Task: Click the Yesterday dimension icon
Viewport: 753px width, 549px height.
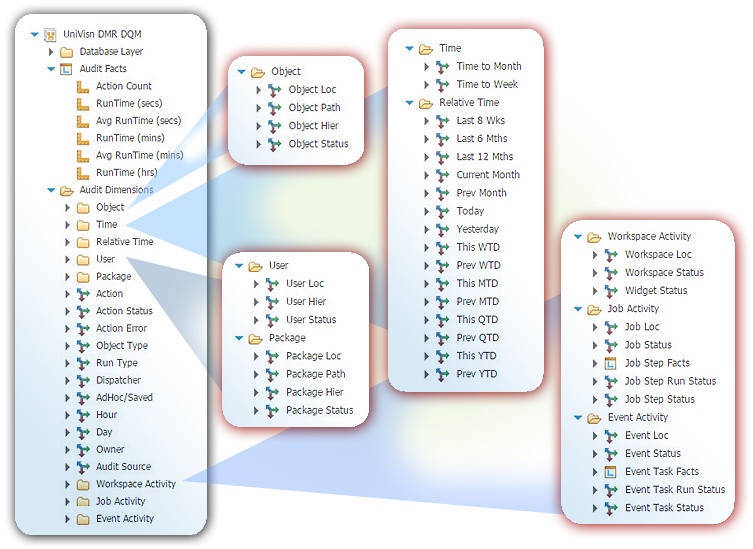Action: click(442, 230)
